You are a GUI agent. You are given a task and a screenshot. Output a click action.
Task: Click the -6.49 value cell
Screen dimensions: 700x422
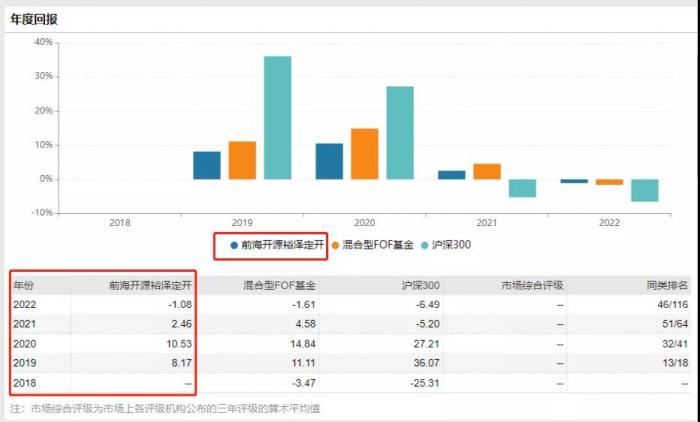tap(426, 305)
